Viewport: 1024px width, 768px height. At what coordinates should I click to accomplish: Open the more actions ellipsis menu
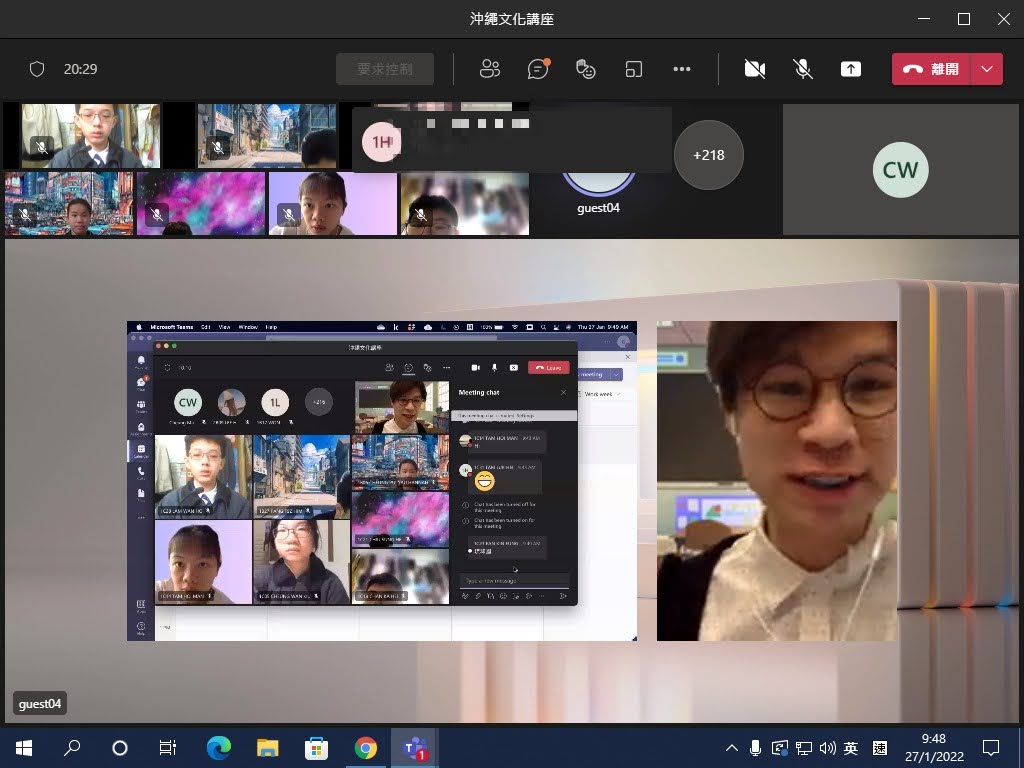[682, 69]
